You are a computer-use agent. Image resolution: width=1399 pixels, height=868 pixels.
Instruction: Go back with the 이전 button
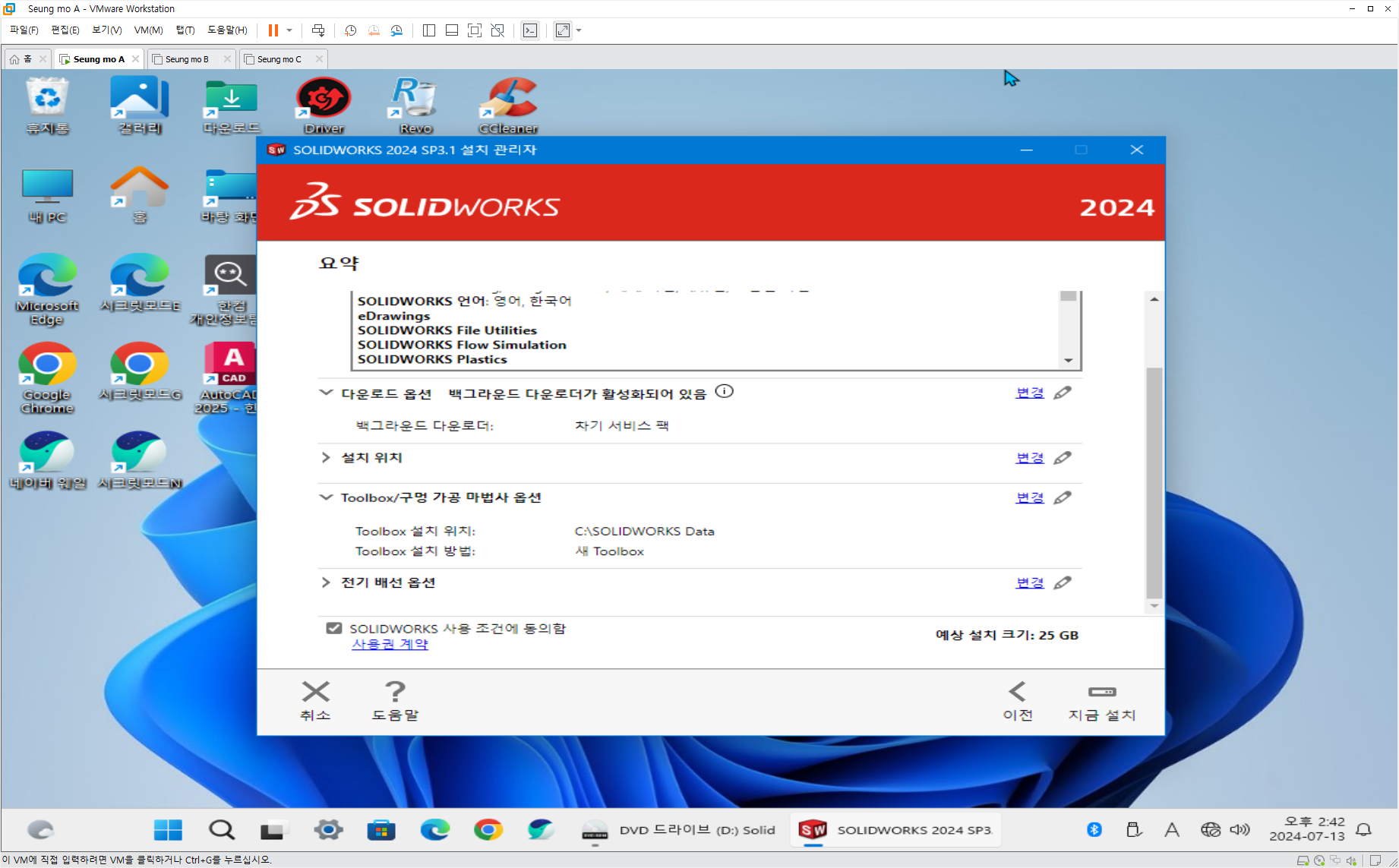(x=1018, y=701)
